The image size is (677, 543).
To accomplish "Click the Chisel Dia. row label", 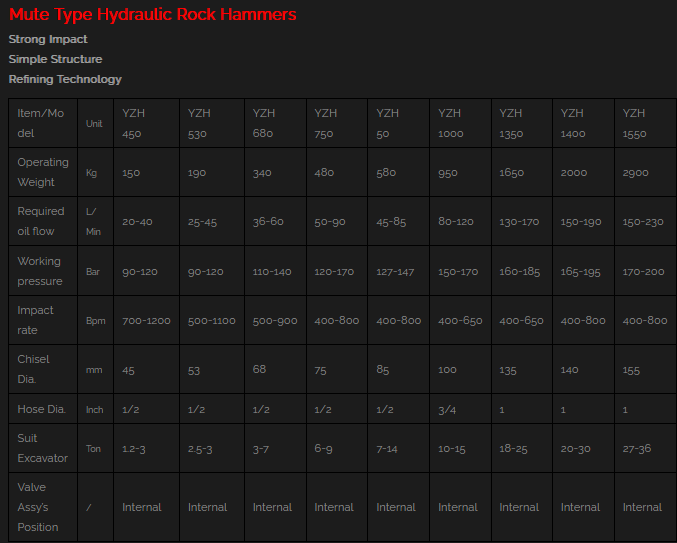I will (34, 369).
